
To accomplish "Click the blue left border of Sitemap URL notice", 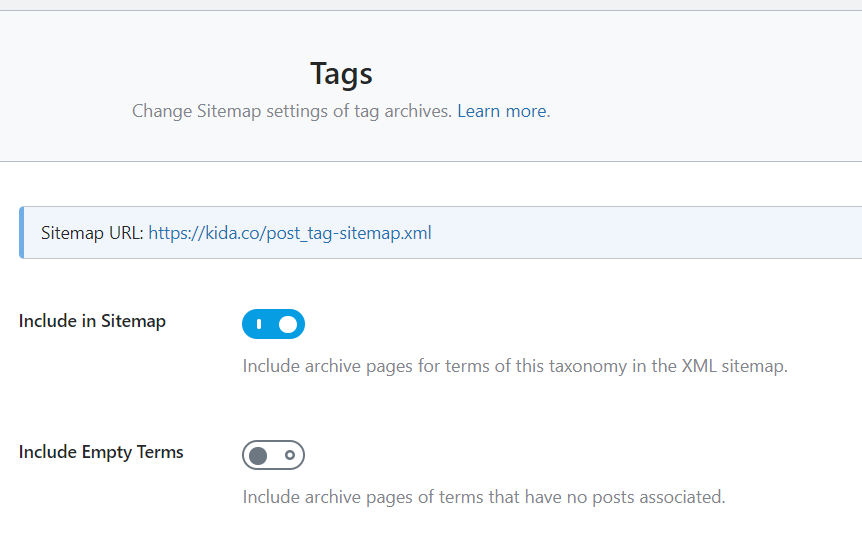I will (x=21, y=232).
